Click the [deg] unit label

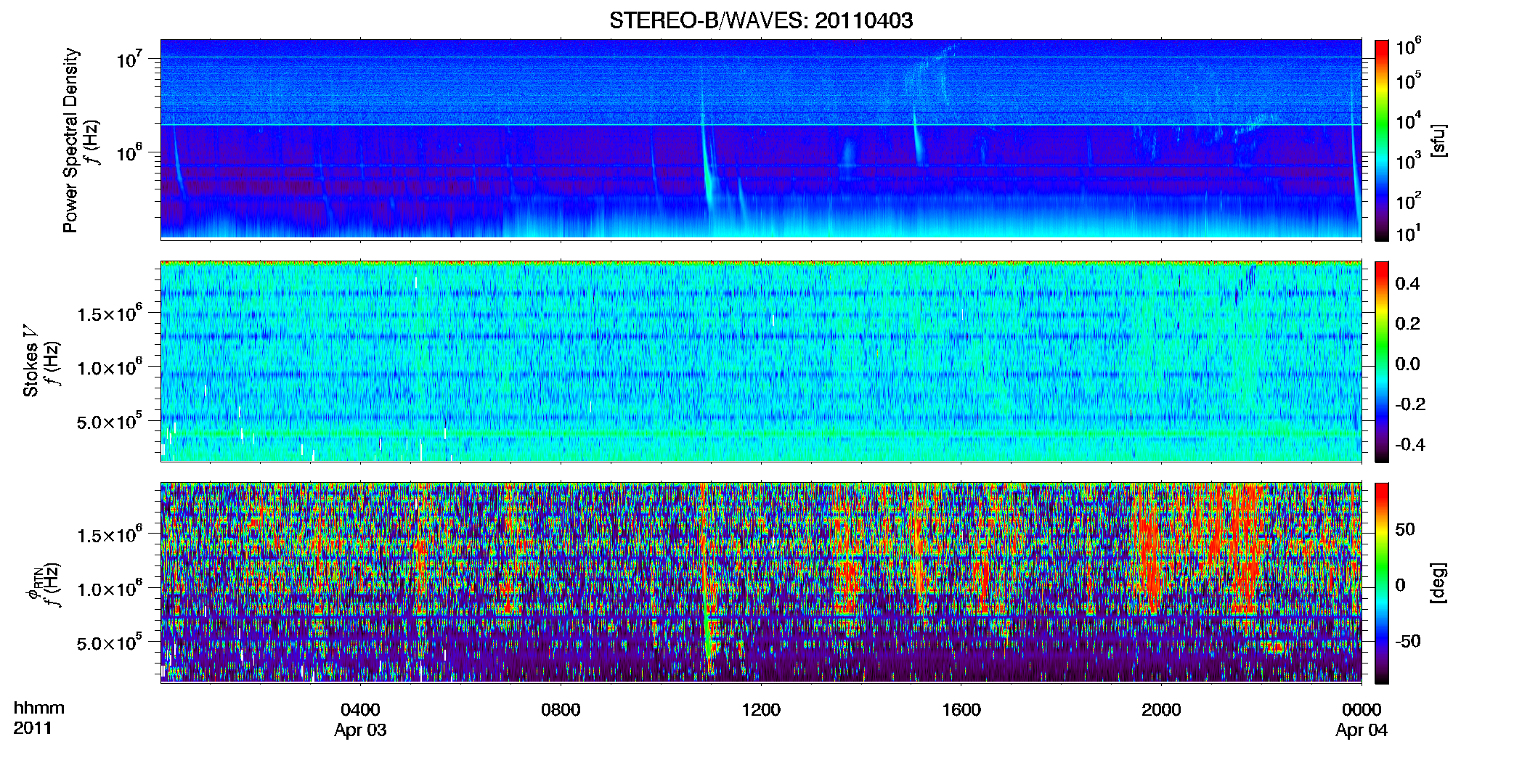(x=1438, y=583)
